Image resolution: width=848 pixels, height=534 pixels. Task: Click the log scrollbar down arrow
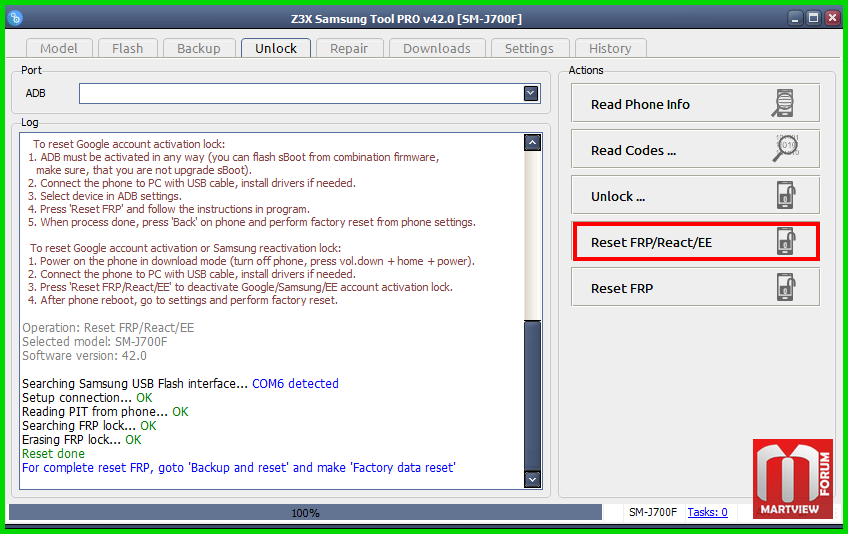(532, 479)
